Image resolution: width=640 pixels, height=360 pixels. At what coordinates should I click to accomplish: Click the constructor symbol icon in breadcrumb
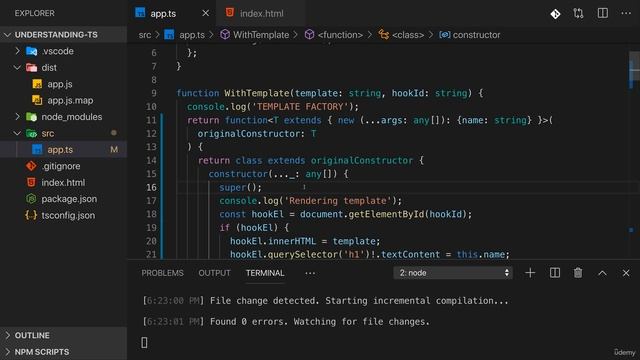pos(444,35)
